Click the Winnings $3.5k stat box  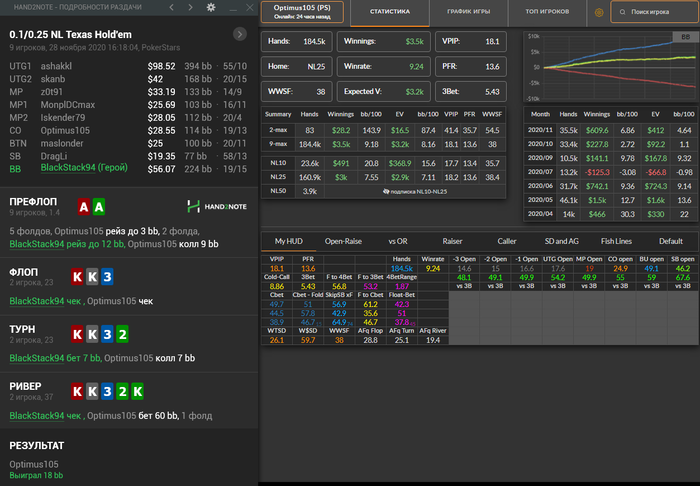click(383, 42)
